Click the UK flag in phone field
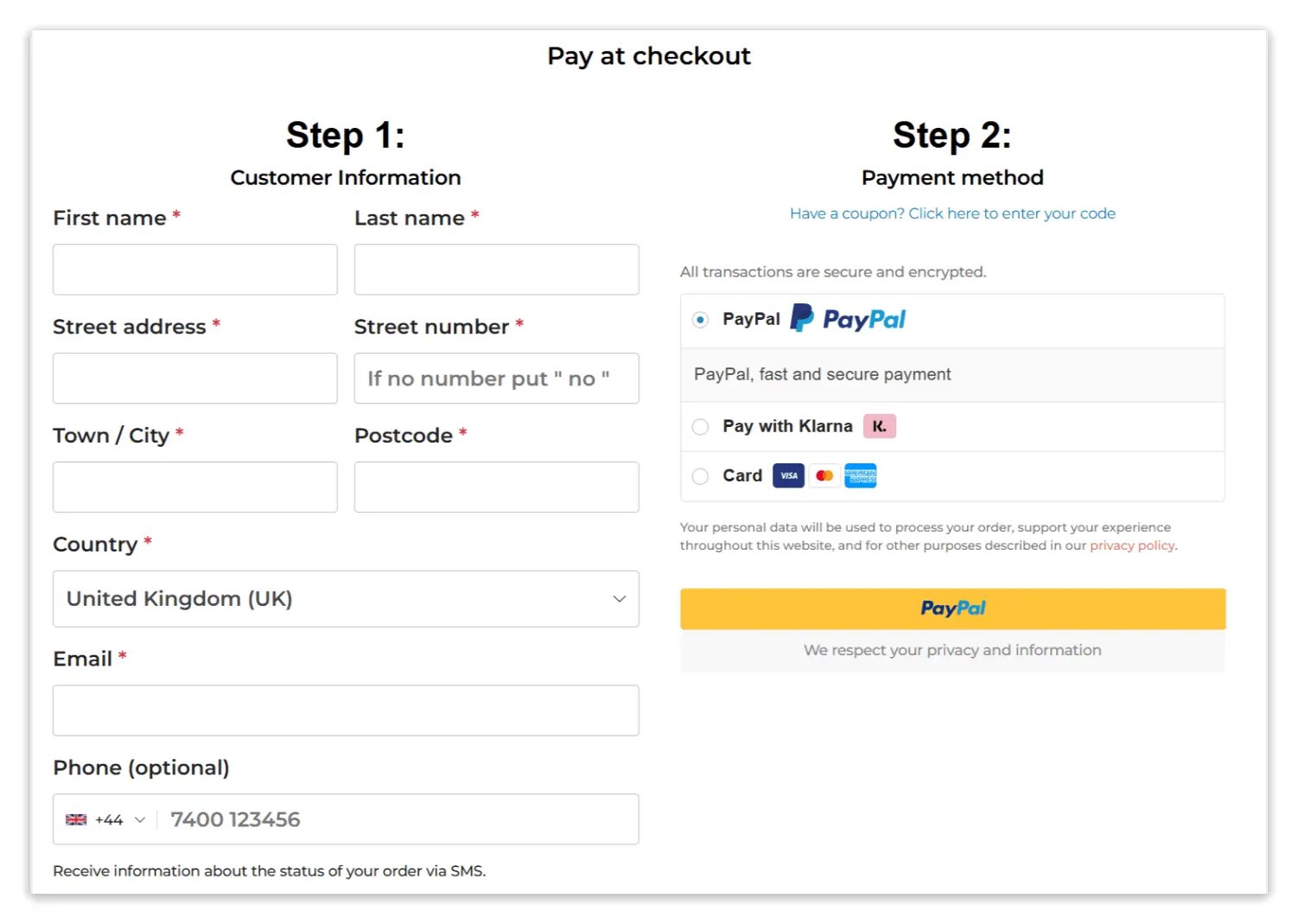Image resolution: width=1298 pixels, height=924 pixels. point(76,819)
